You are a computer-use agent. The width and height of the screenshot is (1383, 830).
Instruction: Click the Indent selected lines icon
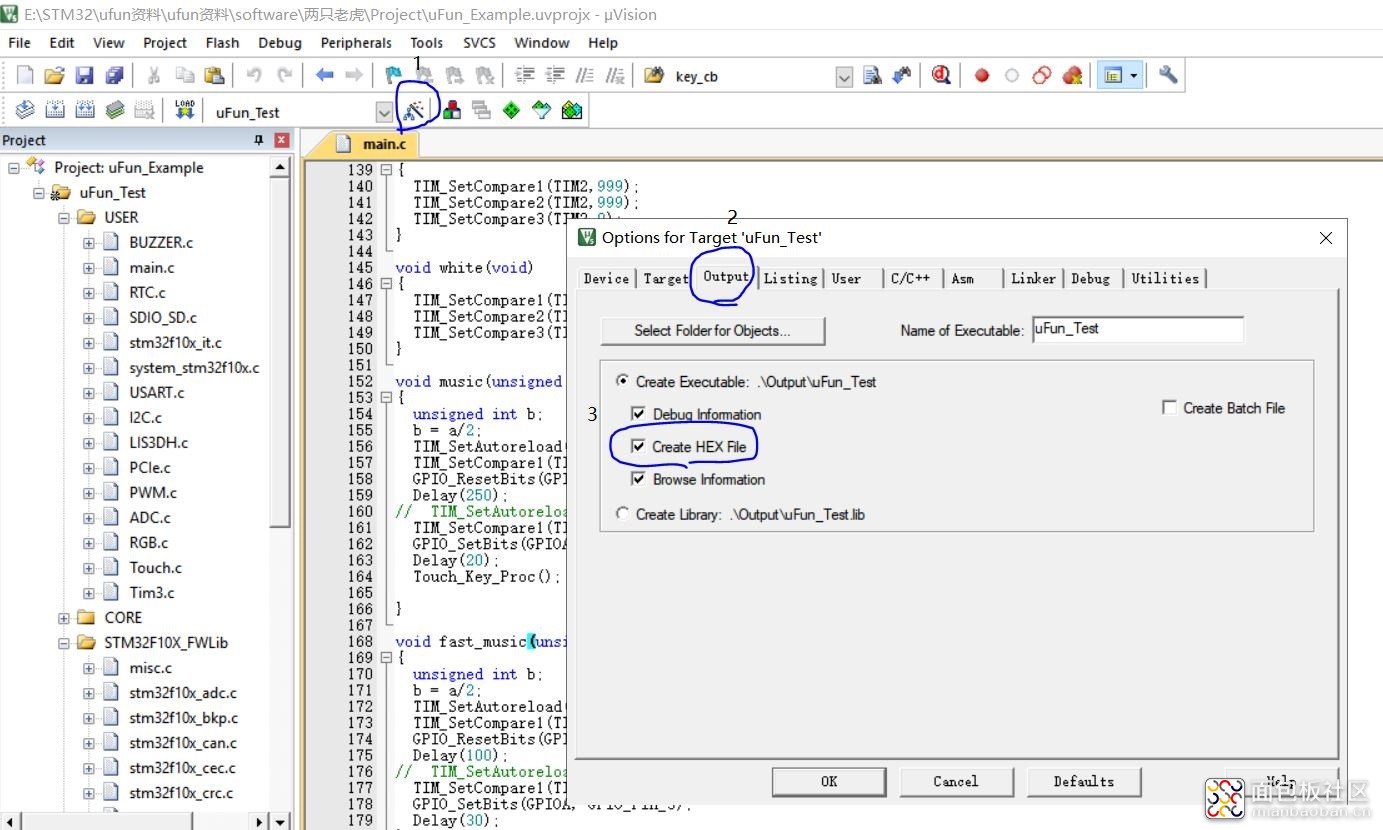[525, 76]
